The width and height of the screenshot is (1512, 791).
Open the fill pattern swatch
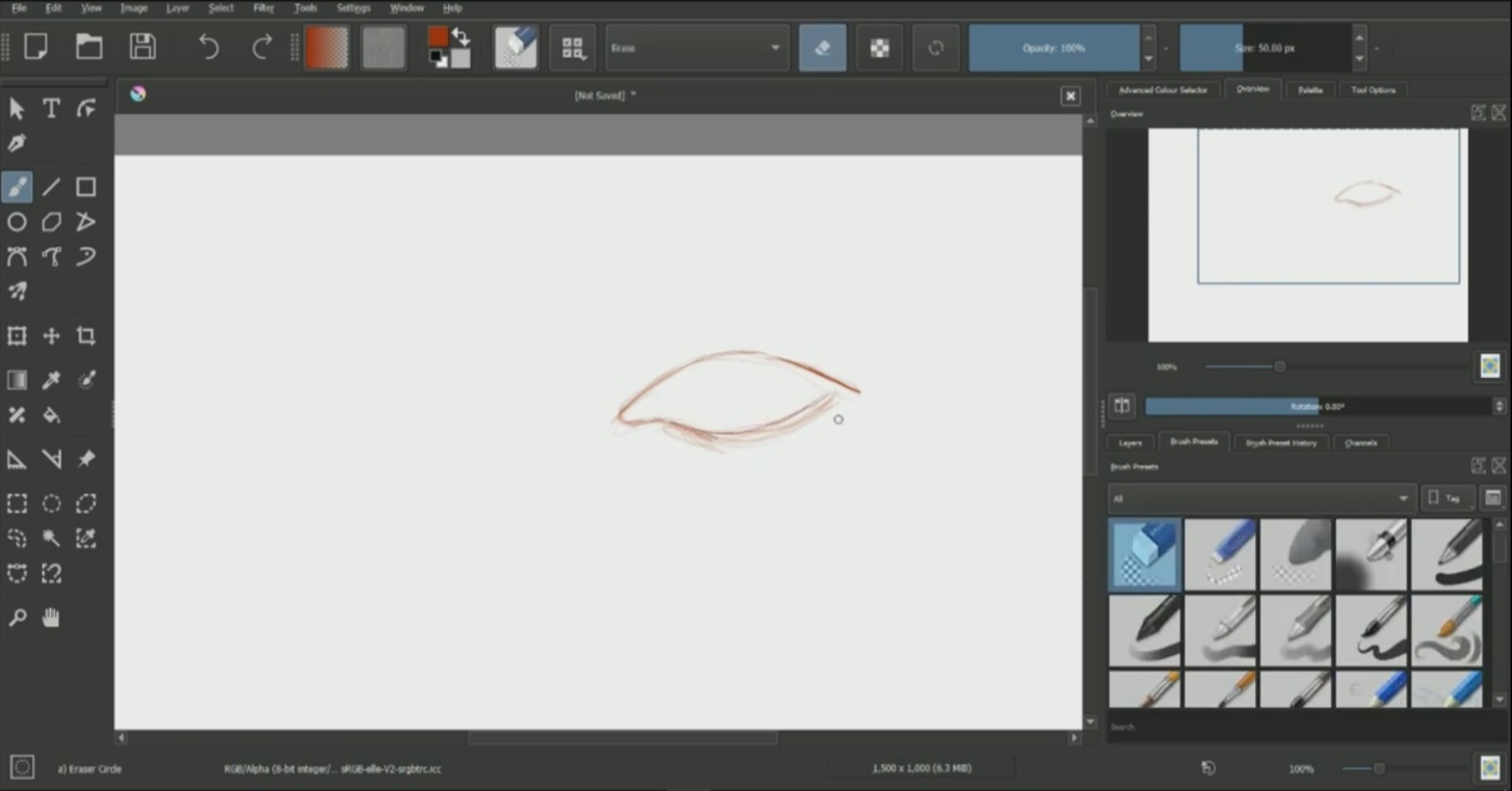coord(384,47)
